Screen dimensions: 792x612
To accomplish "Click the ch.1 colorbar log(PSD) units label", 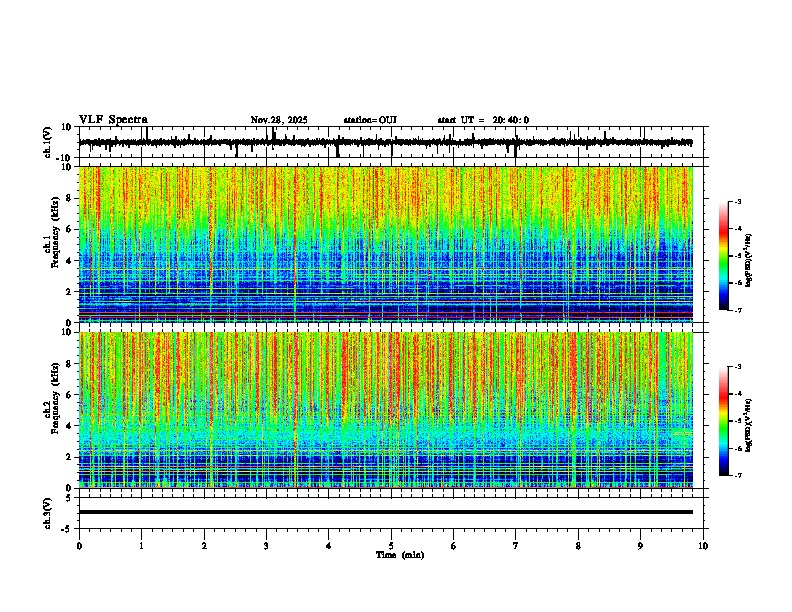I will pos(748,261).
